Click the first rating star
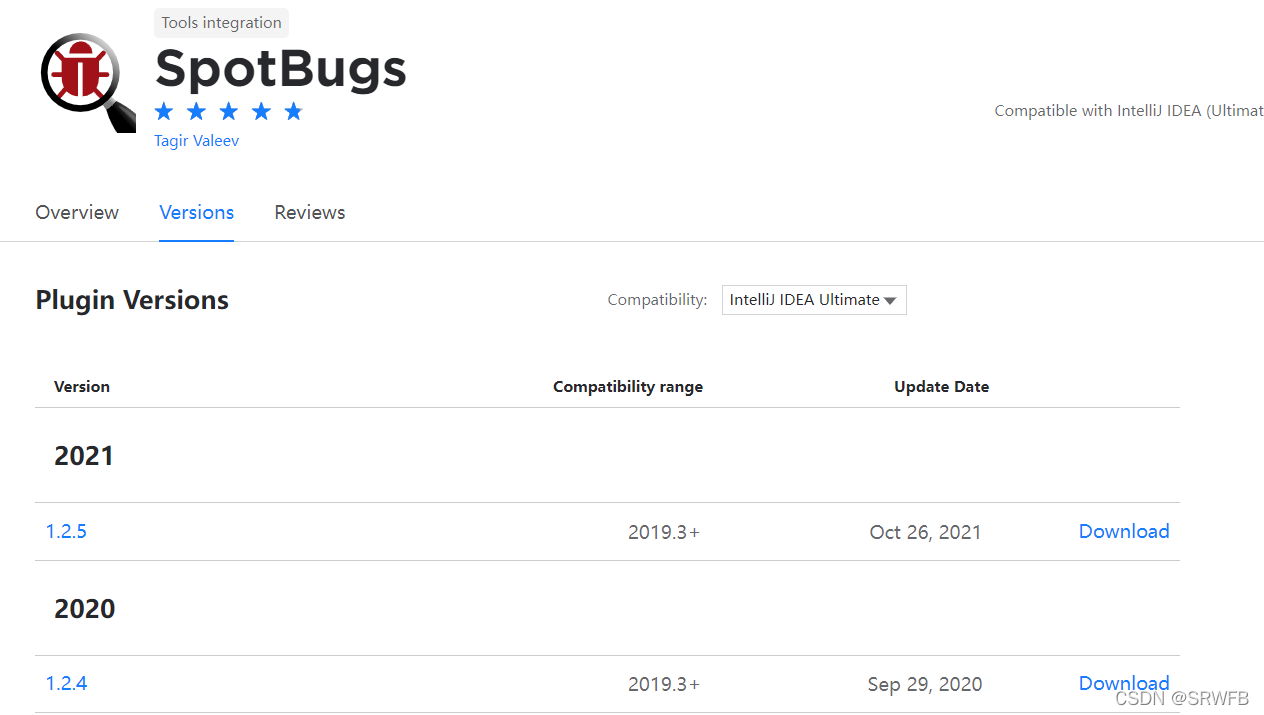Screen dimensions: 1264x715 163,111
